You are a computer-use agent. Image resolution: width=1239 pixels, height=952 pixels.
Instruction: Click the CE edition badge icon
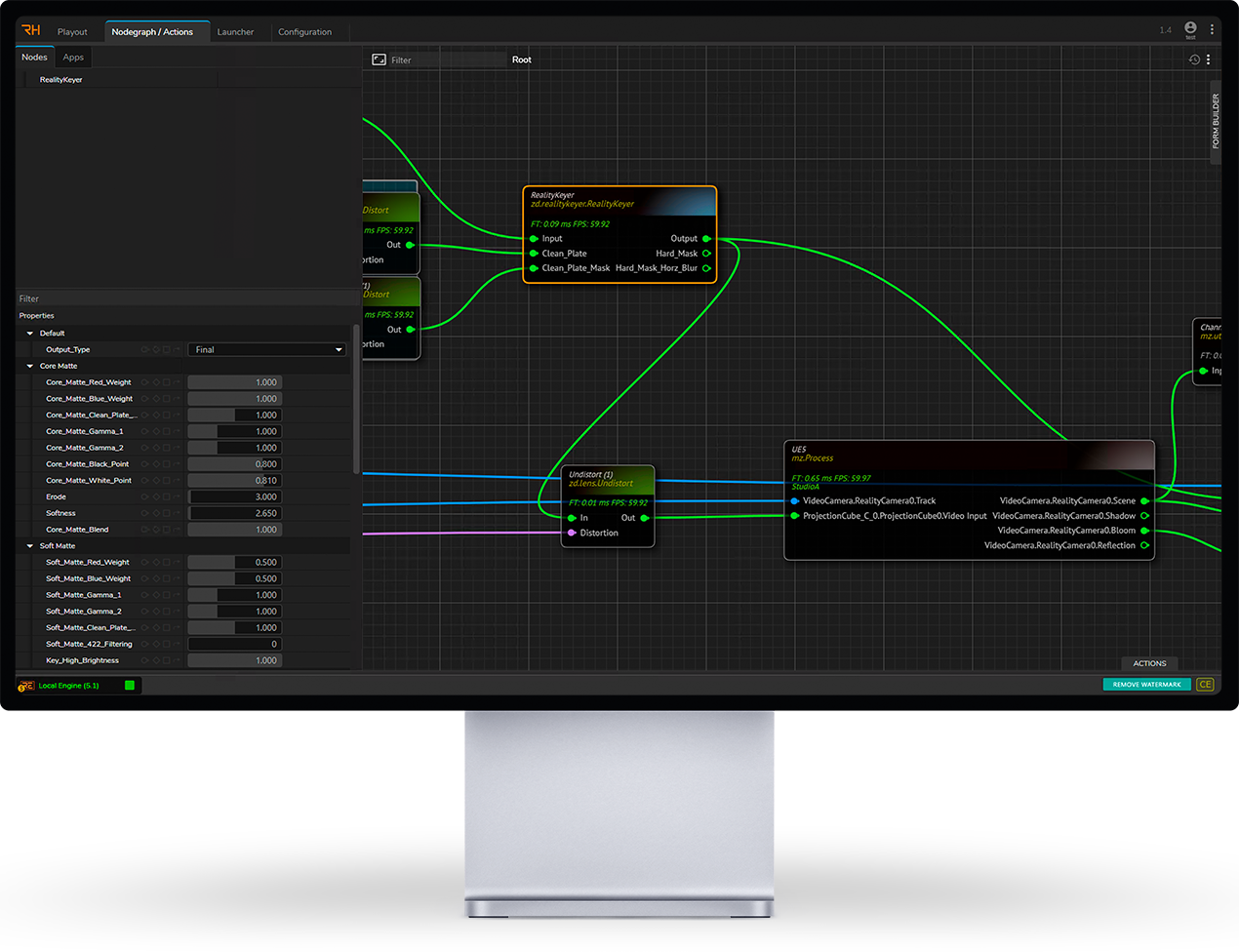tap(1205, 685)
